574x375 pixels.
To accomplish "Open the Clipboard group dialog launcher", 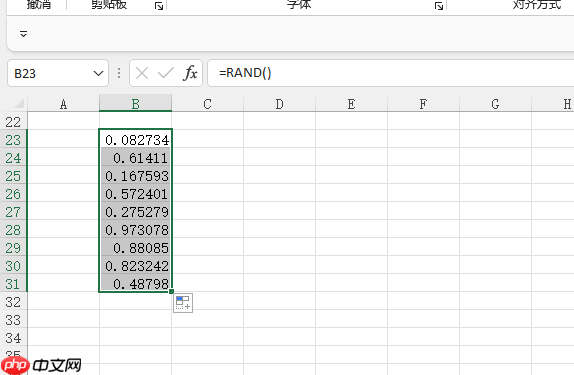I will tap(159, 6).
